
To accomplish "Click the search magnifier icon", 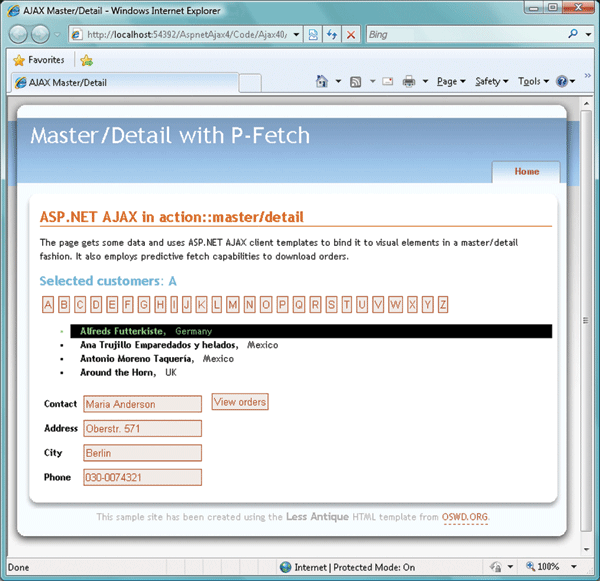I will (x=573, y=34).
